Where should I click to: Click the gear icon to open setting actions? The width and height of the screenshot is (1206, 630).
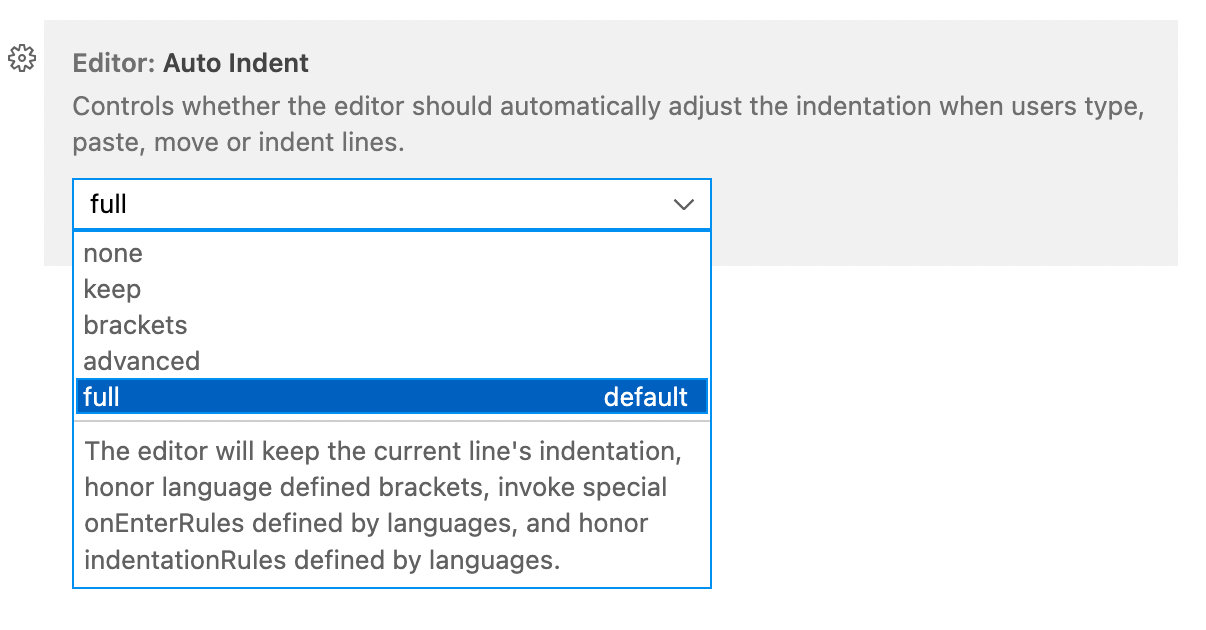(x=21, y=60)
